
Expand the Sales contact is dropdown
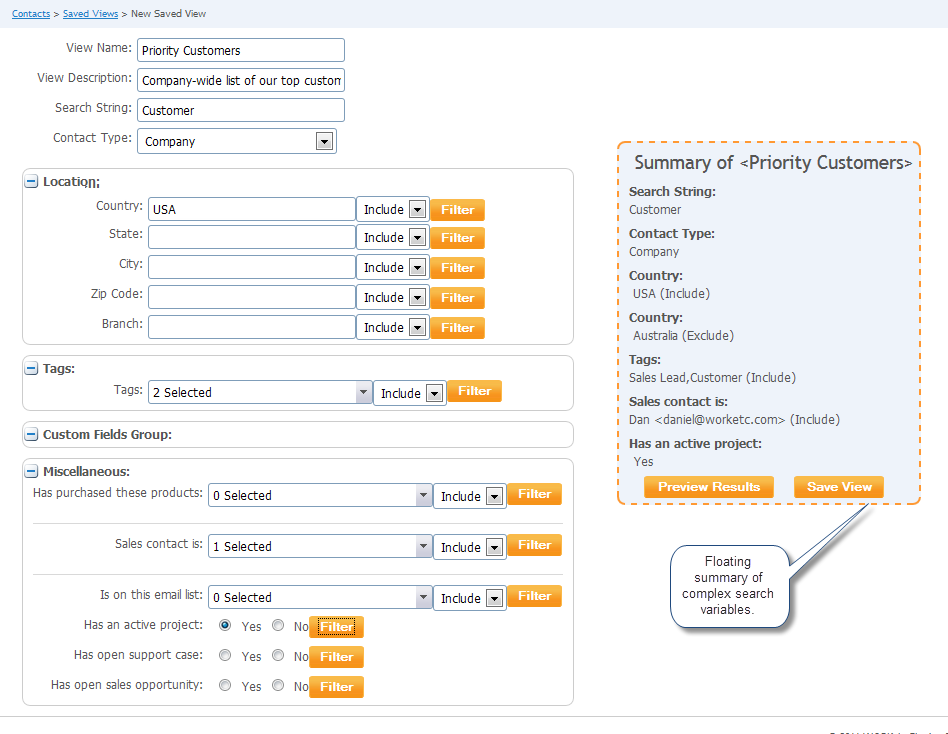319,546
